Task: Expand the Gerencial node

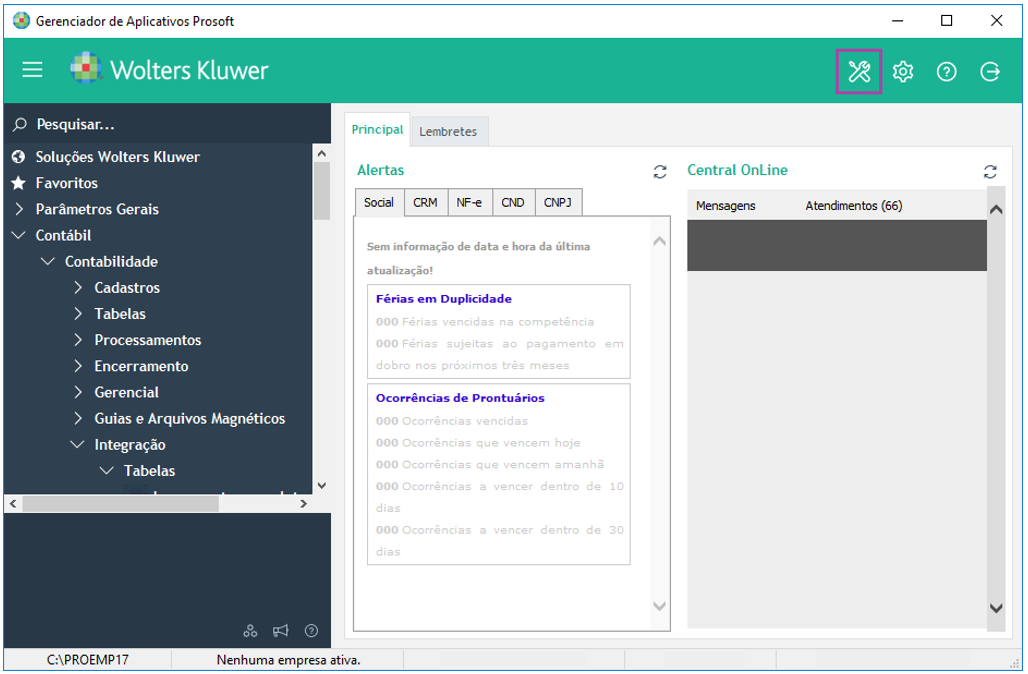Action: click(78, 392)
